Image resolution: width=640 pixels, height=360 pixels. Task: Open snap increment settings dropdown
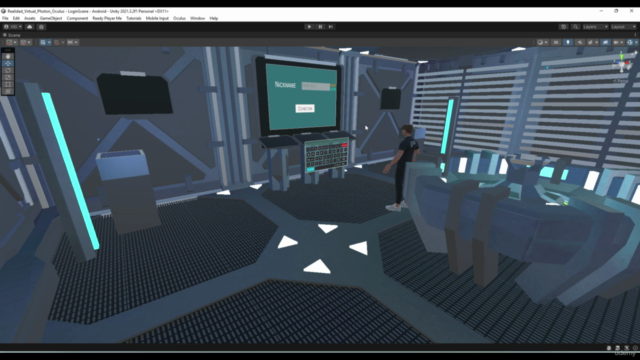pyautogui.click(x=73, y=42)
